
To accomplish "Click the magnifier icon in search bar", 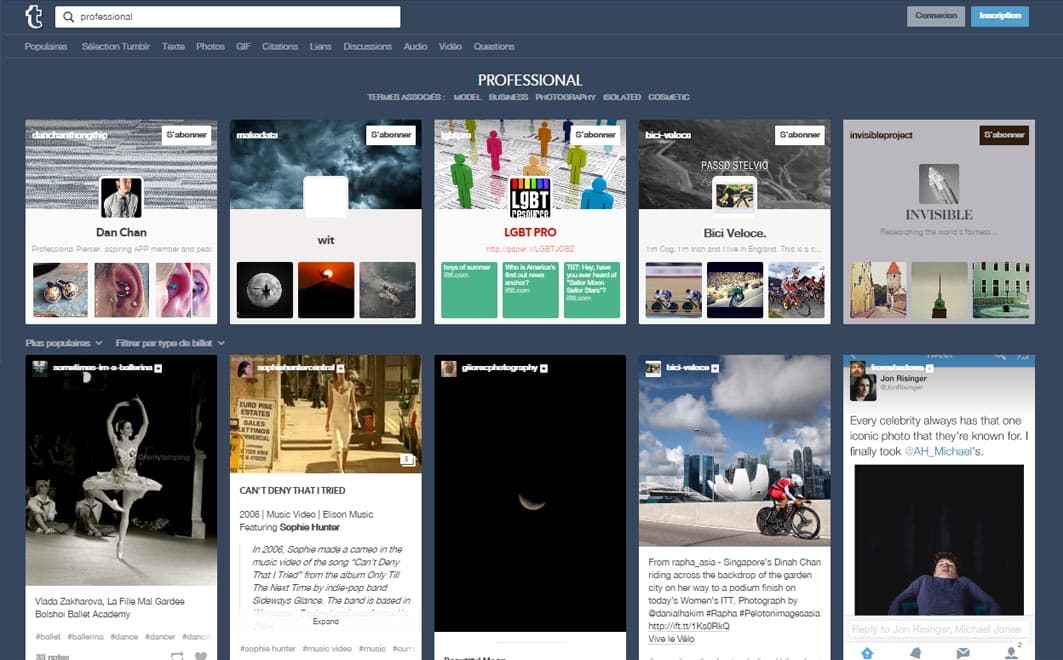I will pos(68,17).
